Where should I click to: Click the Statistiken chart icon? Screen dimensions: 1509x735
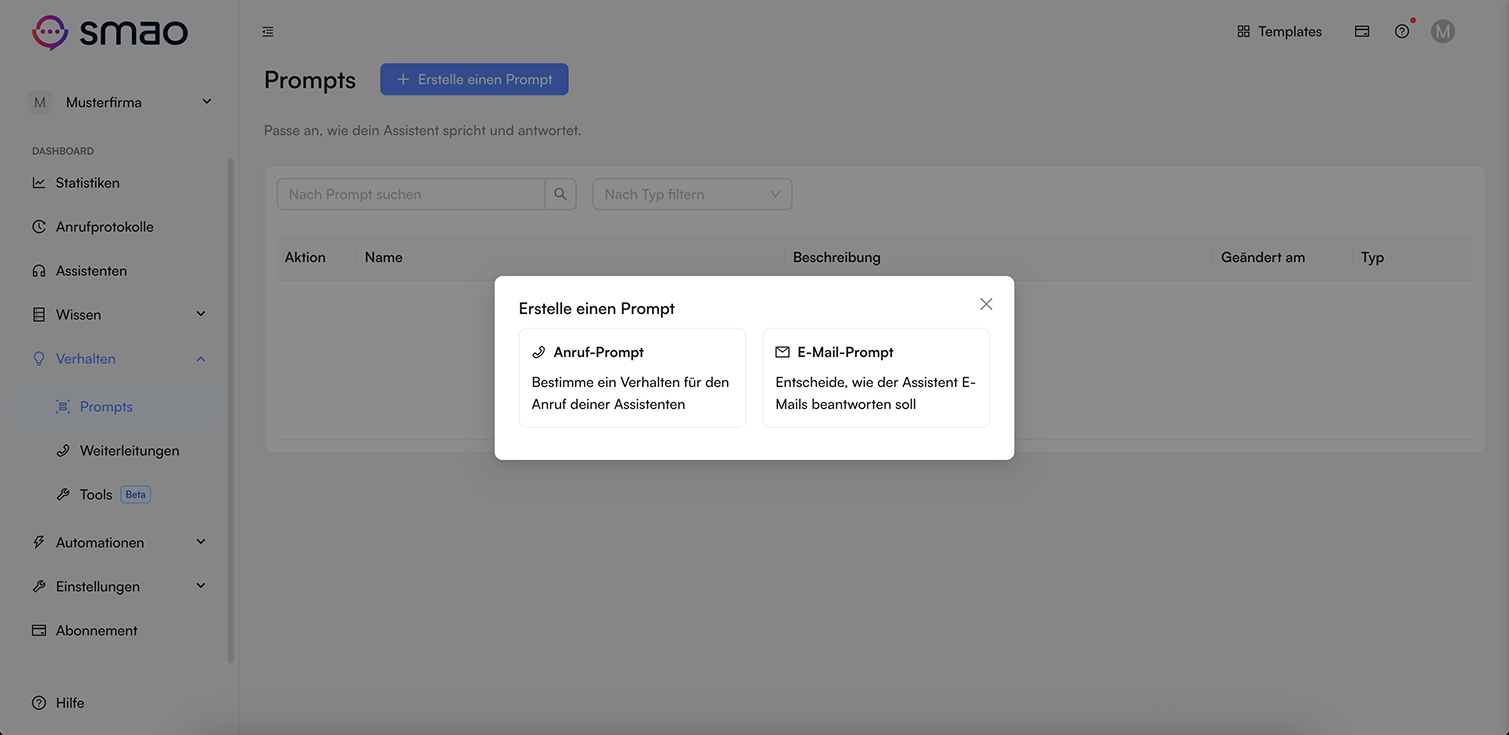[x=39, y=183]
